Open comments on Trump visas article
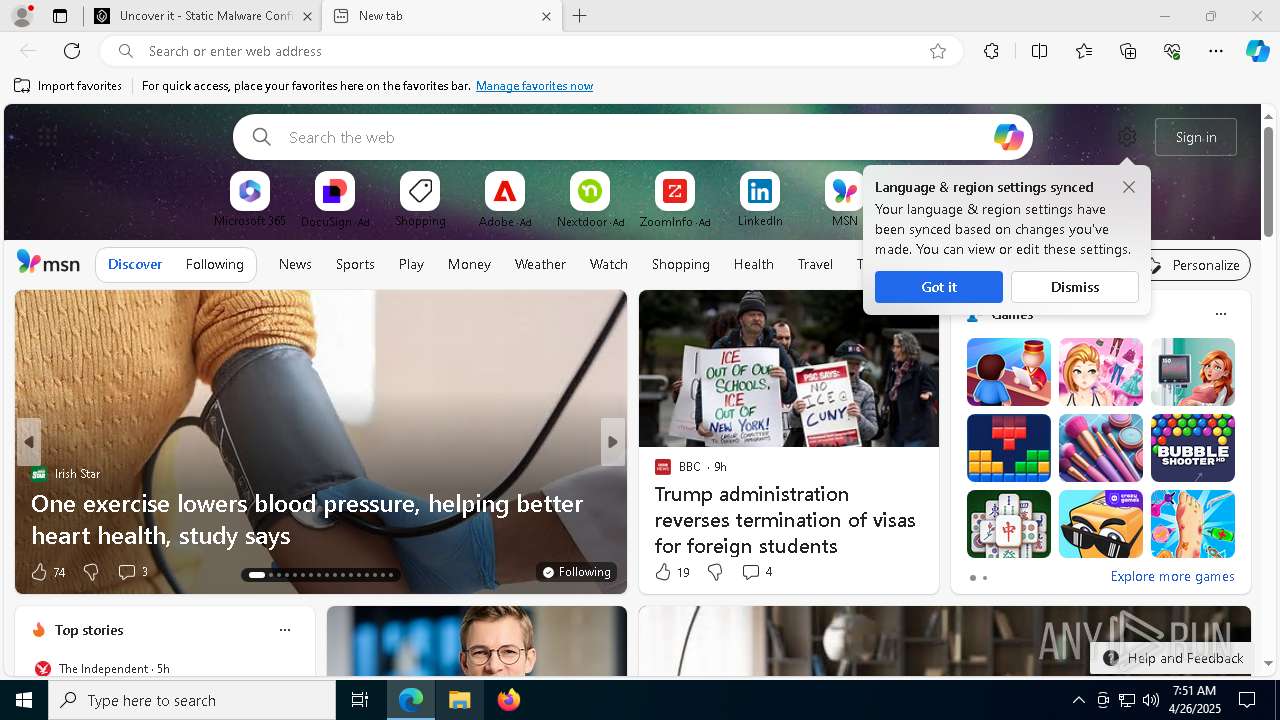Viewport: 1280px width, 720px height. coord(757,572)
